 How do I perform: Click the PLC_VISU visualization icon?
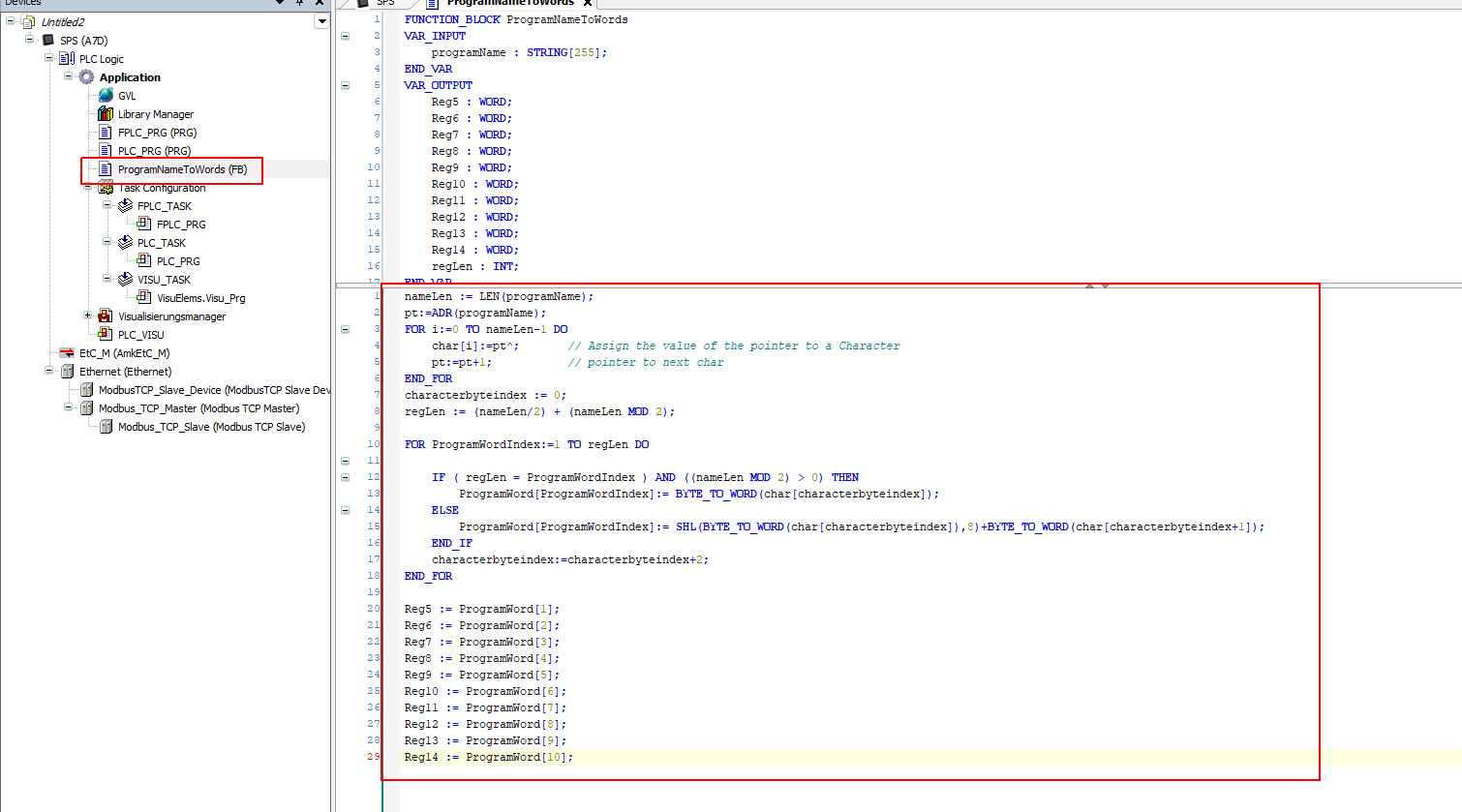click(106, 335)
